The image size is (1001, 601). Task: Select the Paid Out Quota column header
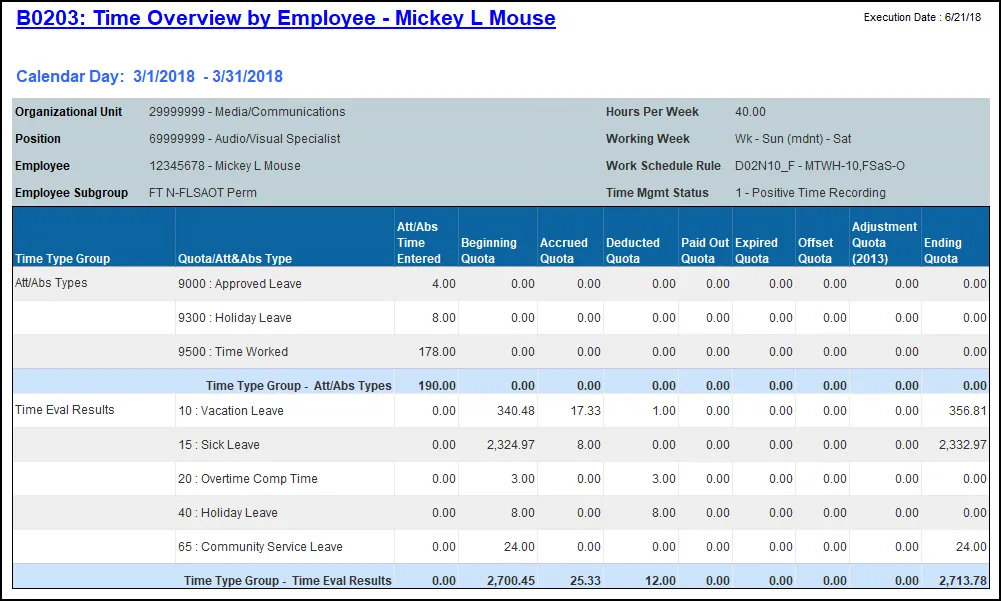point(705,251)
